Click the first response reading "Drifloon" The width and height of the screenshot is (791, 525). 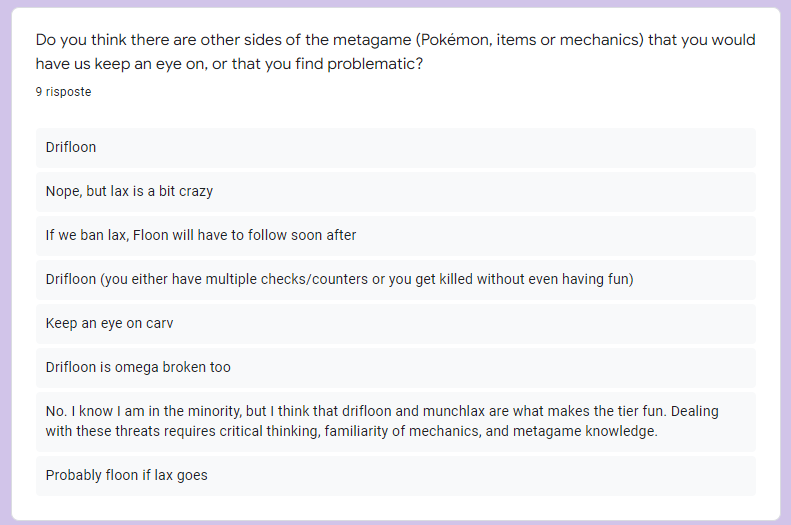71,147
